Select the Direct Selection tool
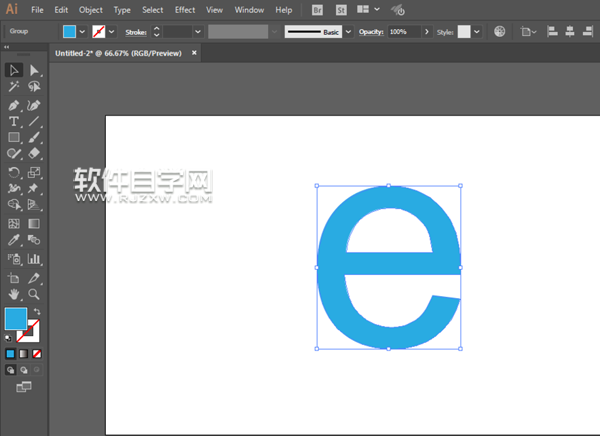 point(34,70)
